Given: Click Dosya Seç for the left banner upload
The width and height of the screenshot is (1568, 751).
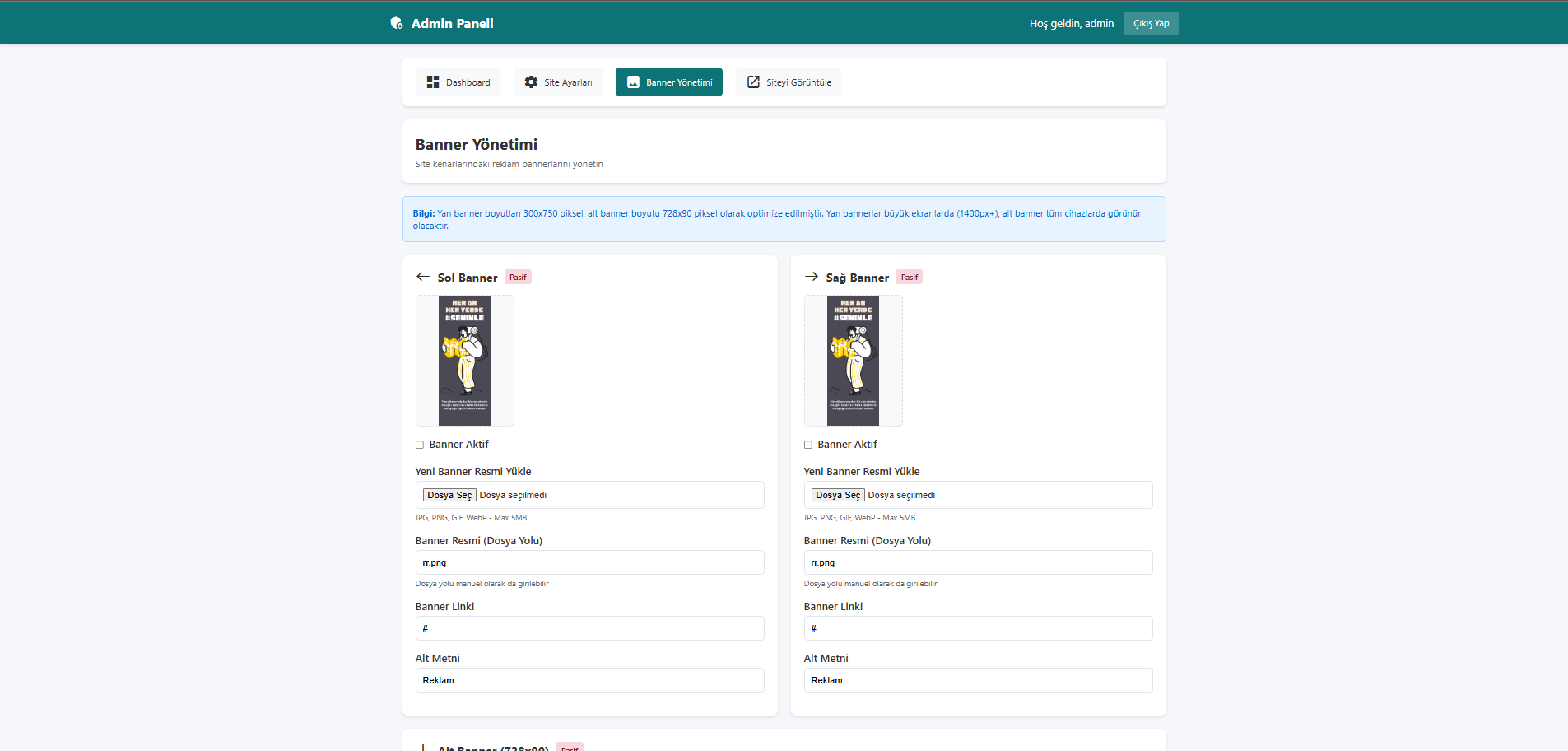Looking at the screenshot, I should [449, 495].
